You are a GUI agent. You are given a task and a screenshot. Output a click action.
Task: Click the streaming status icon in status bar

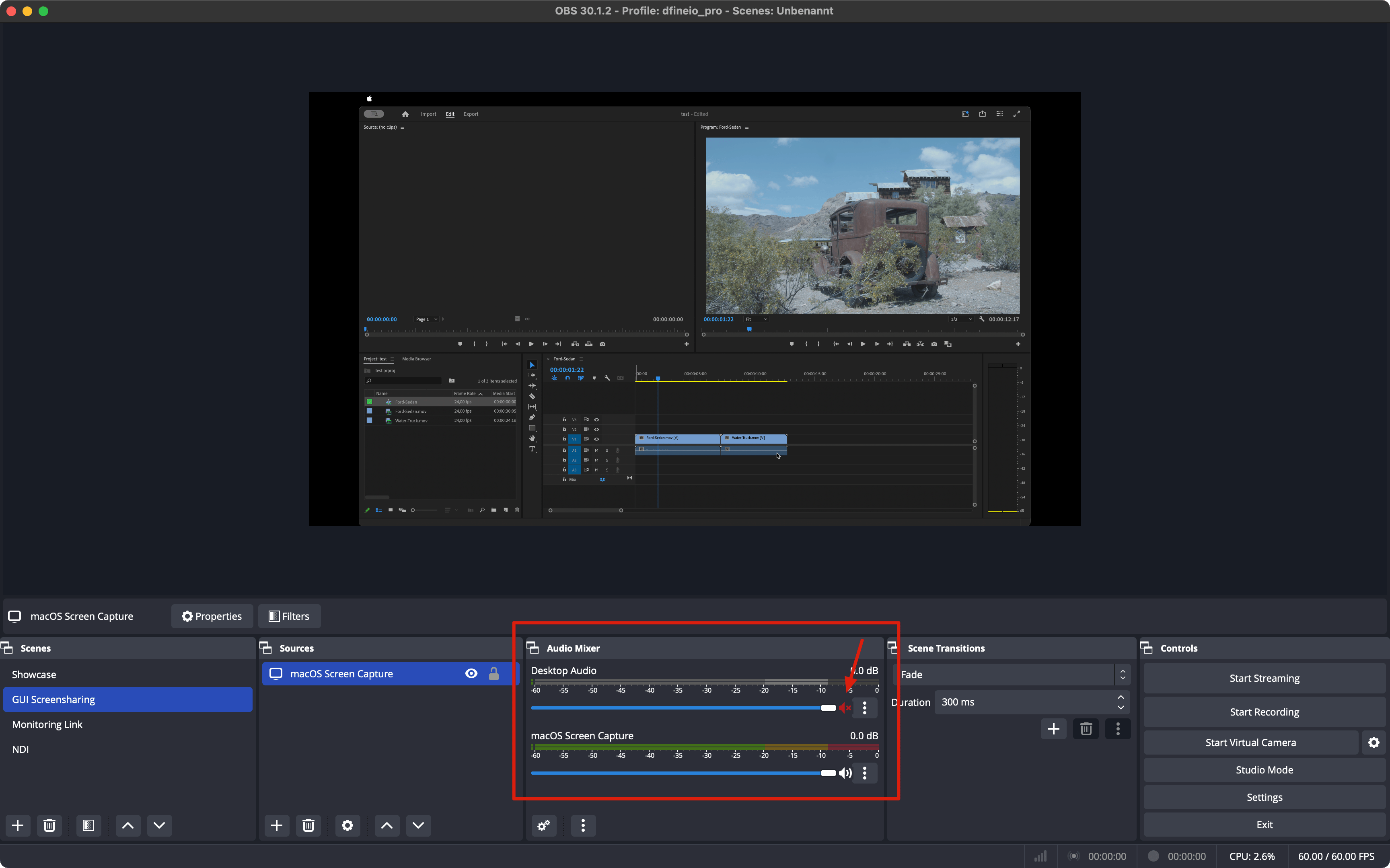pyautogui.click(x=1074, y=856)
